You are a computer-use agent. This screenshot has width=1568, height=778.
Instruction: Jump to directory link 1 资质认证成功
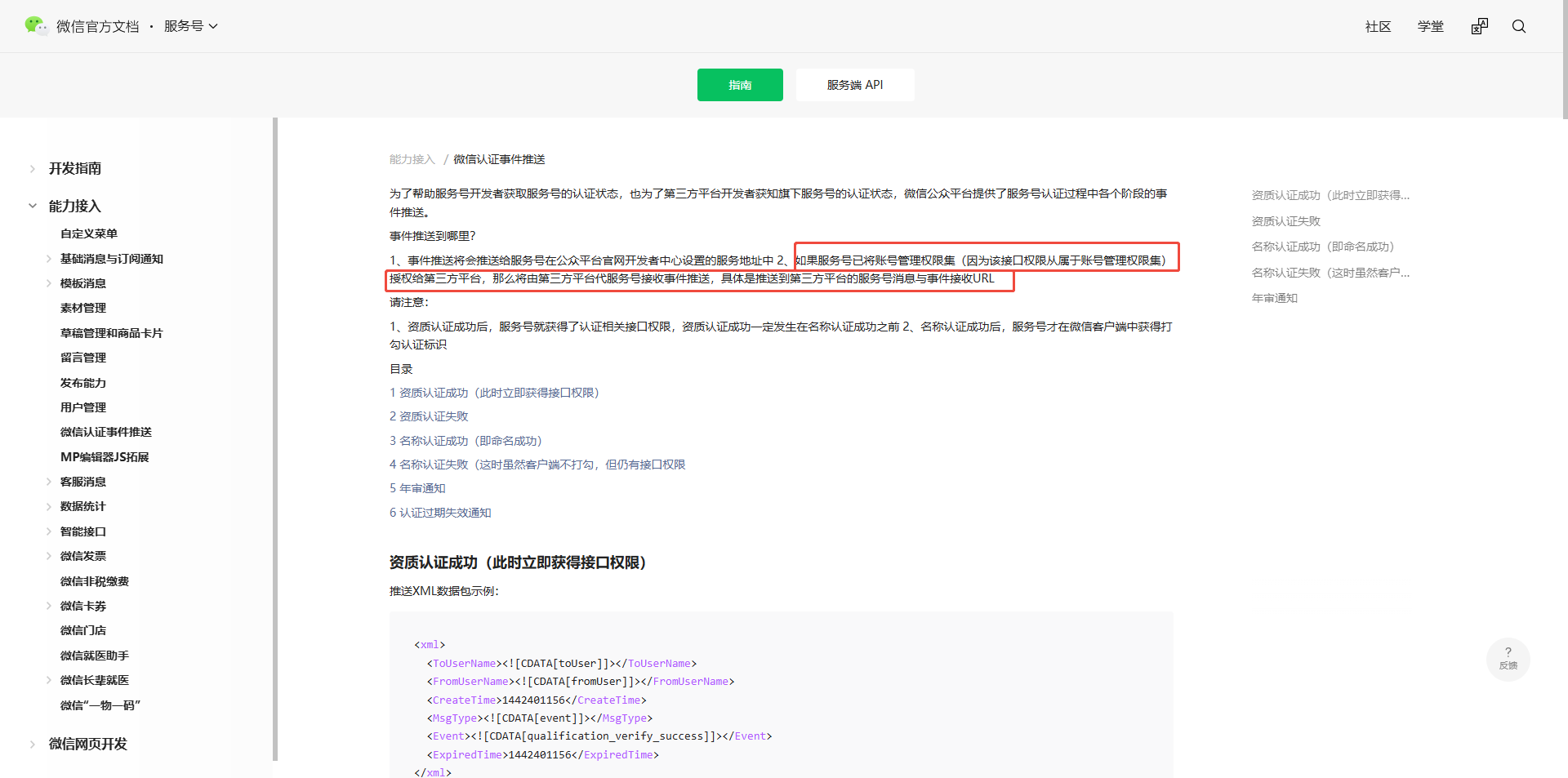click(x=495, y=393)
